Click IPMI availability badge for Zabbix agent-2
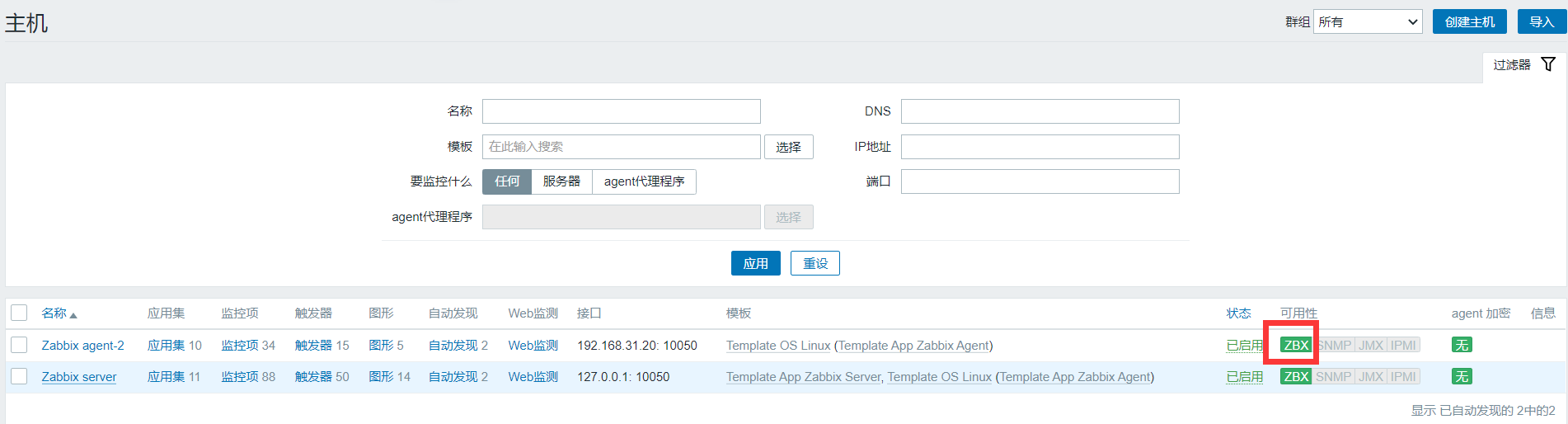Screen dimensions: 1568x424 [1403, 346]
